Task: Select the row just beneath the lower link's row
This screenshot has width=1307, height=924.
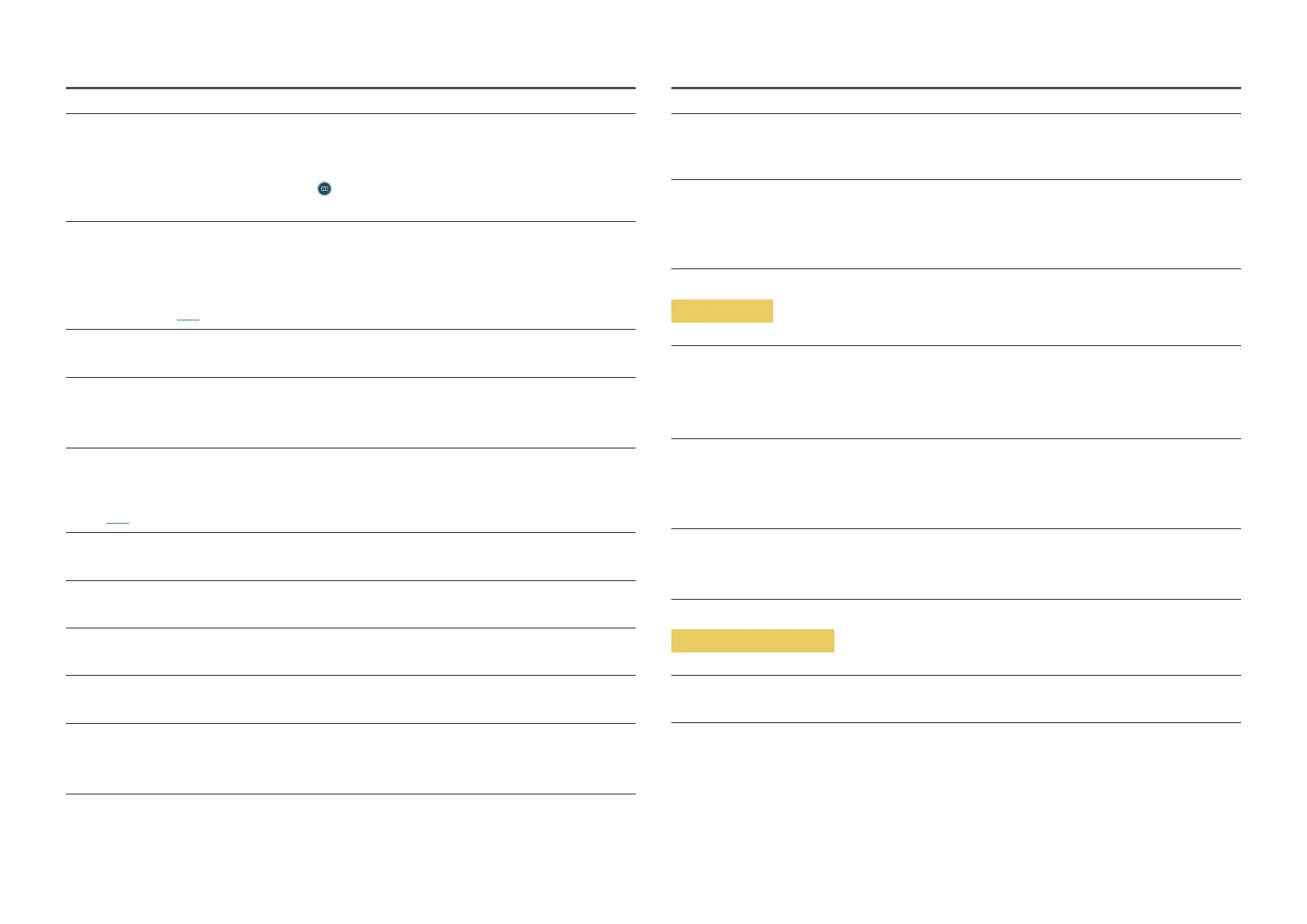Action: [x=350, y=556]
